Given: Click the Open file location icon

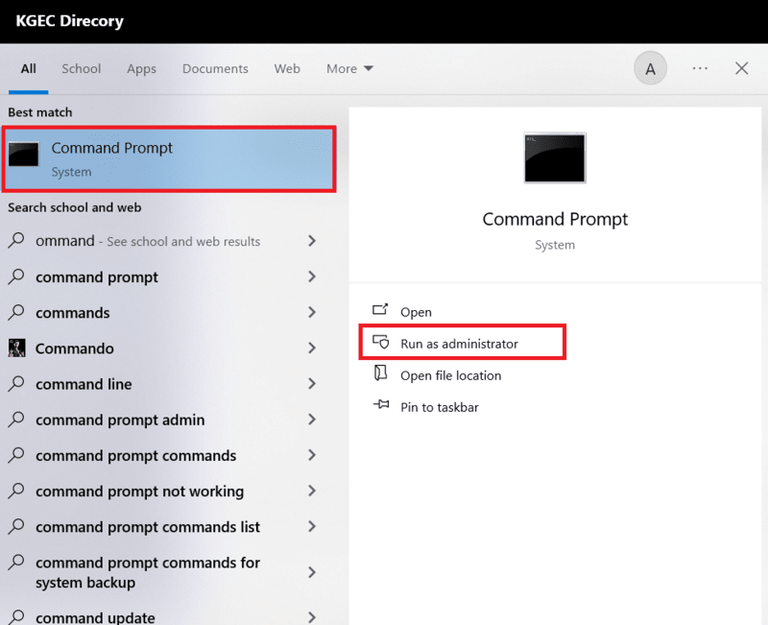Looking at the screenshot, I should [380, 374].
